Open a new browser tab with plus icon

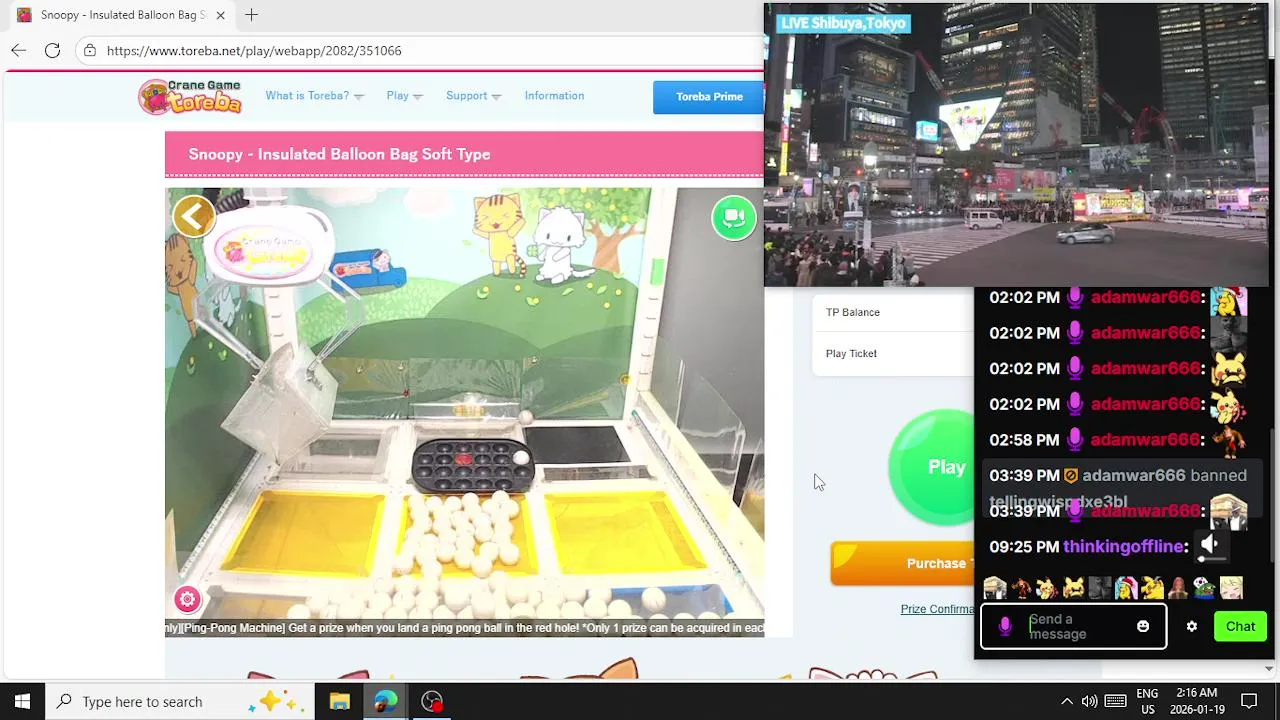251,15
